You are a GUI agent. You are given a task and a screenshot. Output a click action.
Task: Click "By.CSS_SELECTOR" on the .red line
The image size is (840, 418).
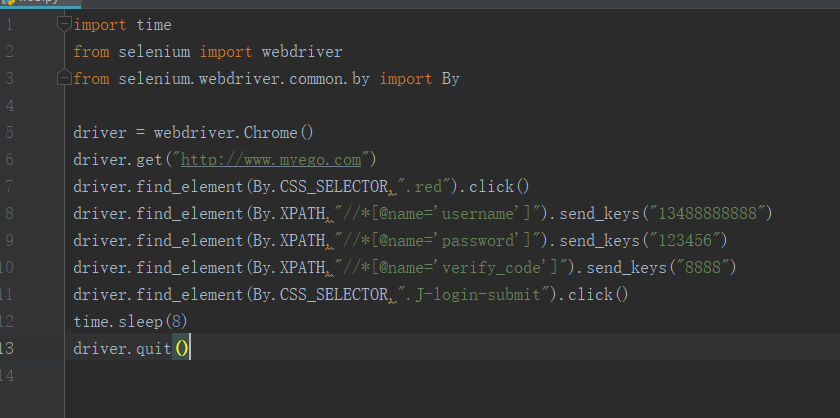point(320,186)
